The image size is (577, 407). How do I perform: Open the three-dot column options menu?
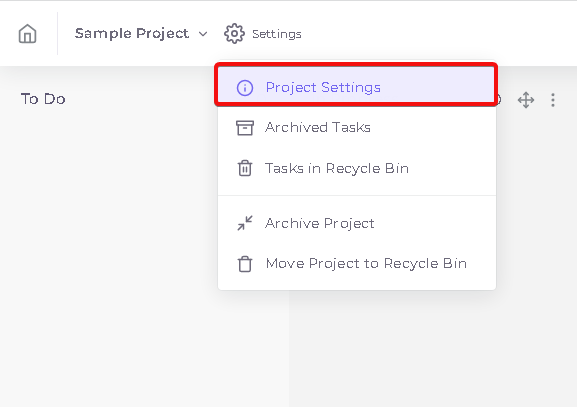point(553,100)
